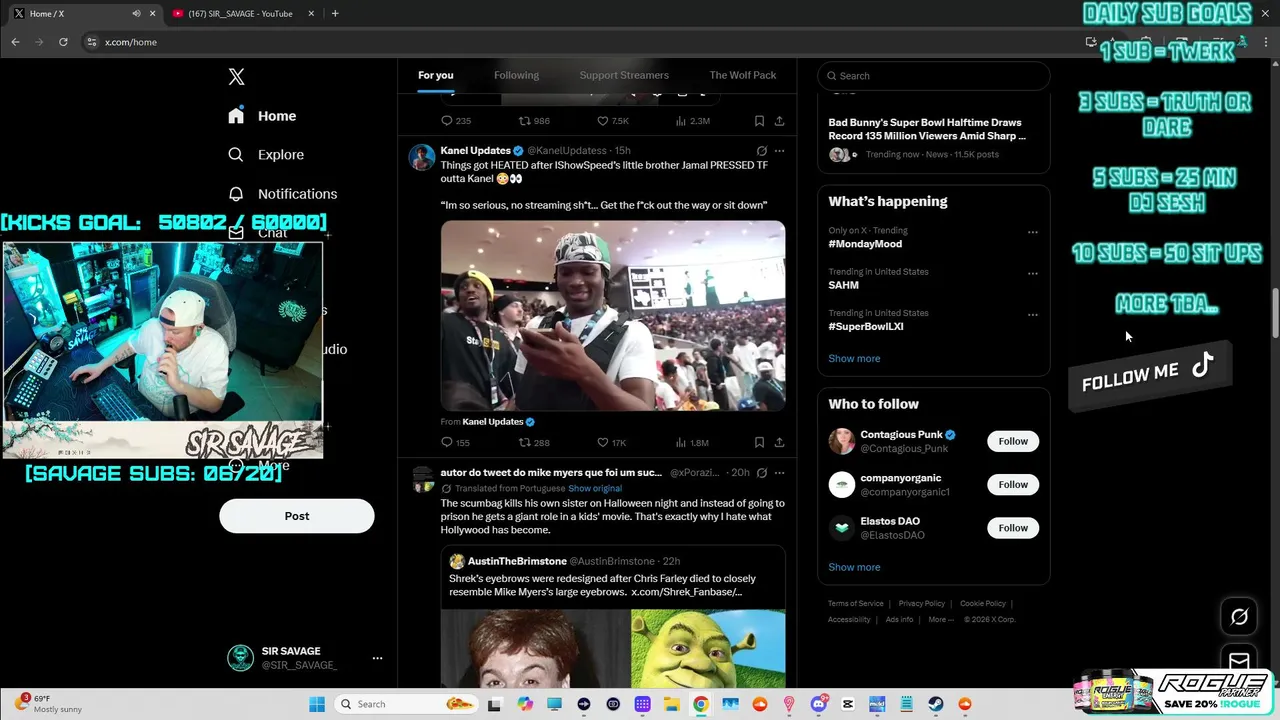Viewport: 1280px width, 720px height.
Task: Open Copilot from the taskbar
Action: pos(525,704)
